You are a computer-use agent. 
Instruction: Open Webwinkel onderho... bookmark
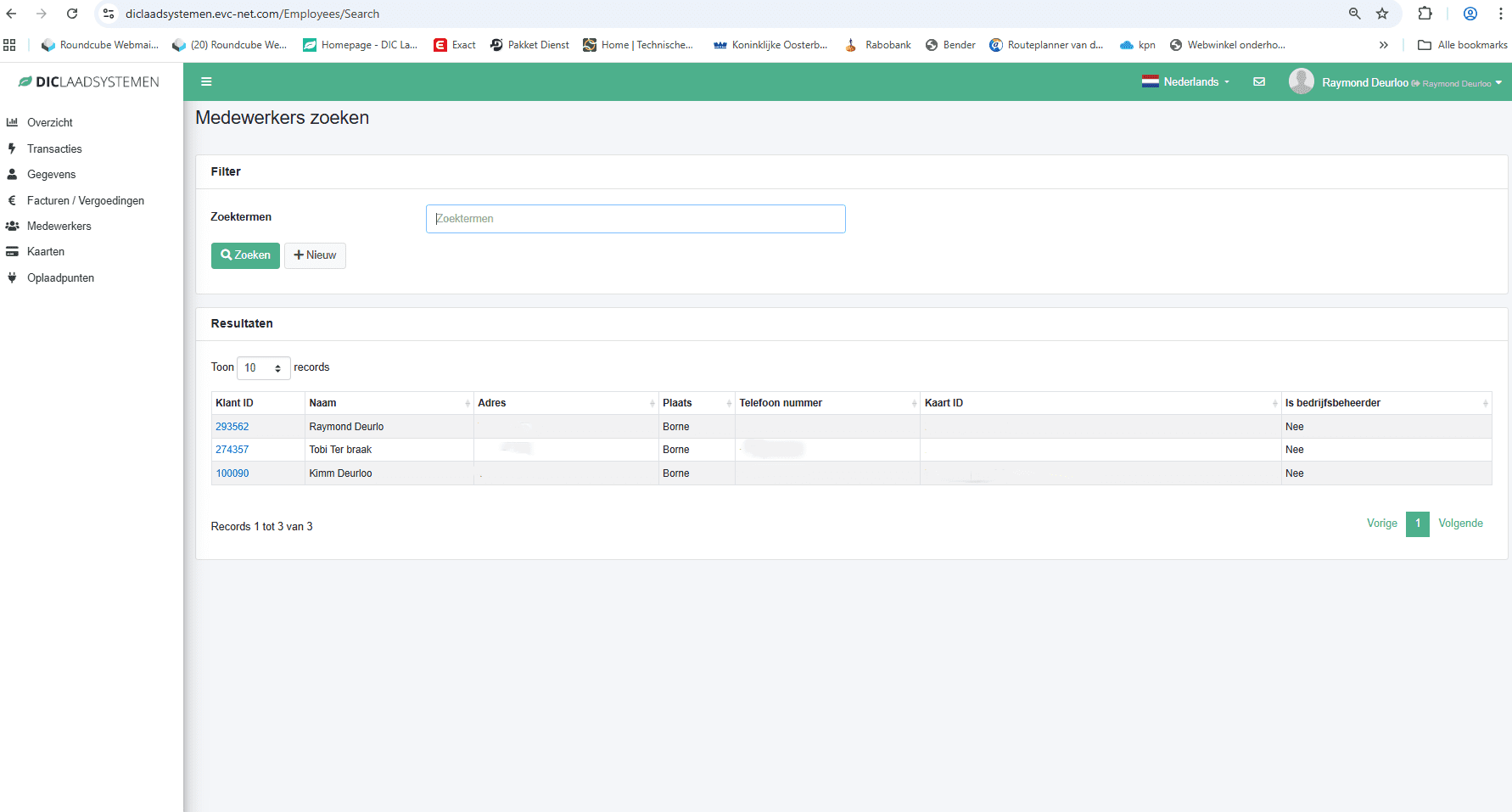[x=1228, y=45]
